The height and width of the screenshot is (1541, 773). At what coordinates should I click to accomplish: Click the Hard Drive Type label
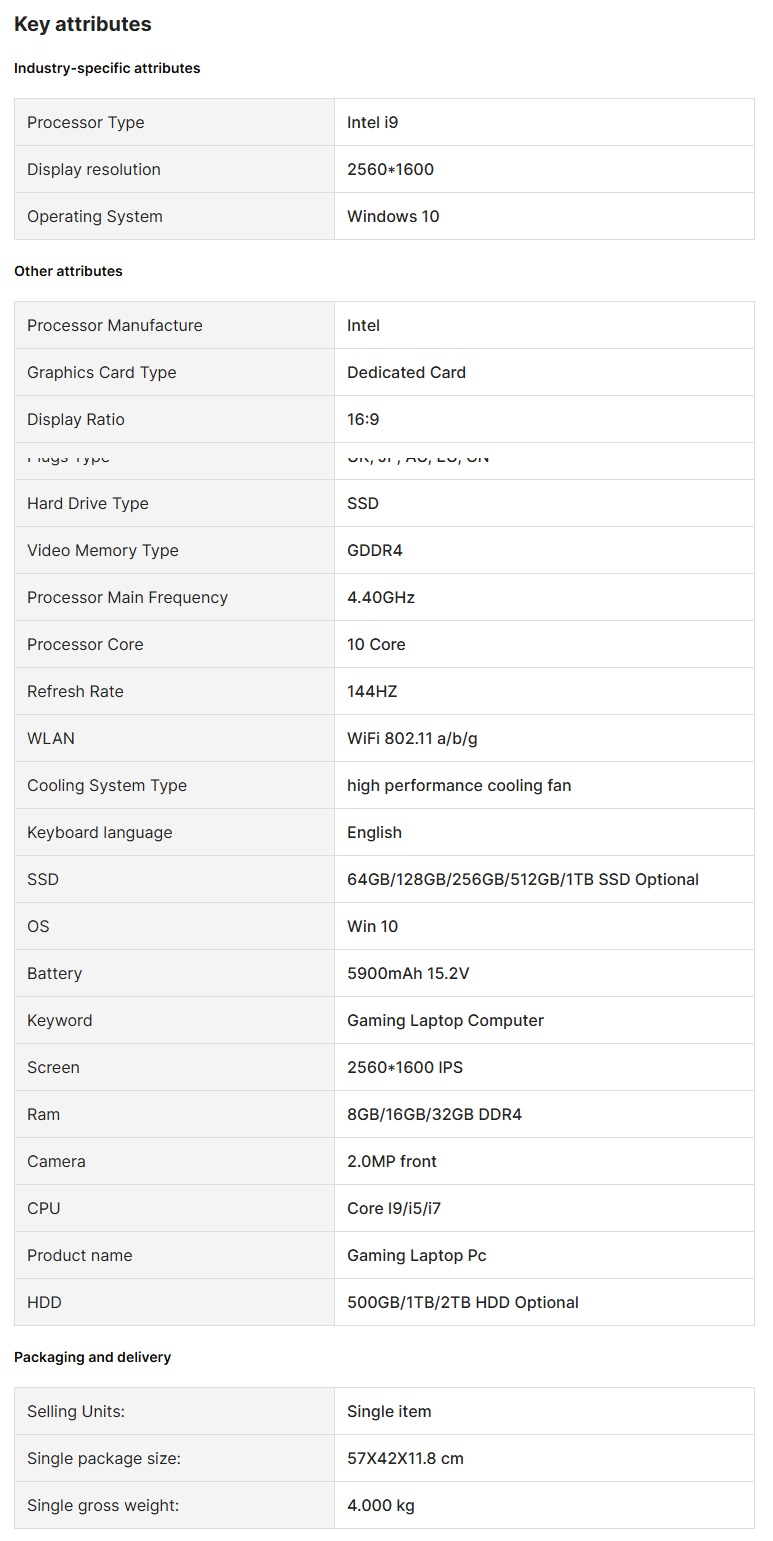(x=88, y=503)
